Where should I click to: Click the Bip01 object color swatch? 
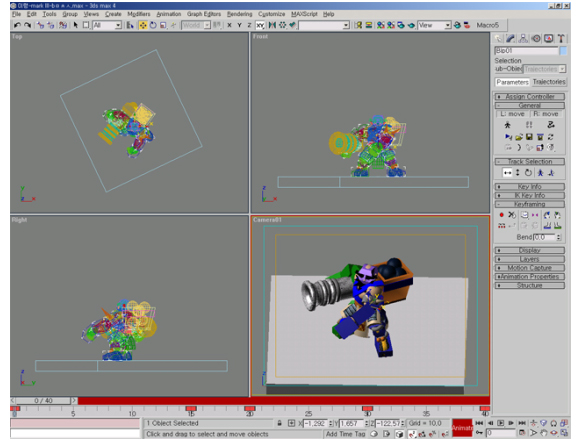[x=563, y=51]
